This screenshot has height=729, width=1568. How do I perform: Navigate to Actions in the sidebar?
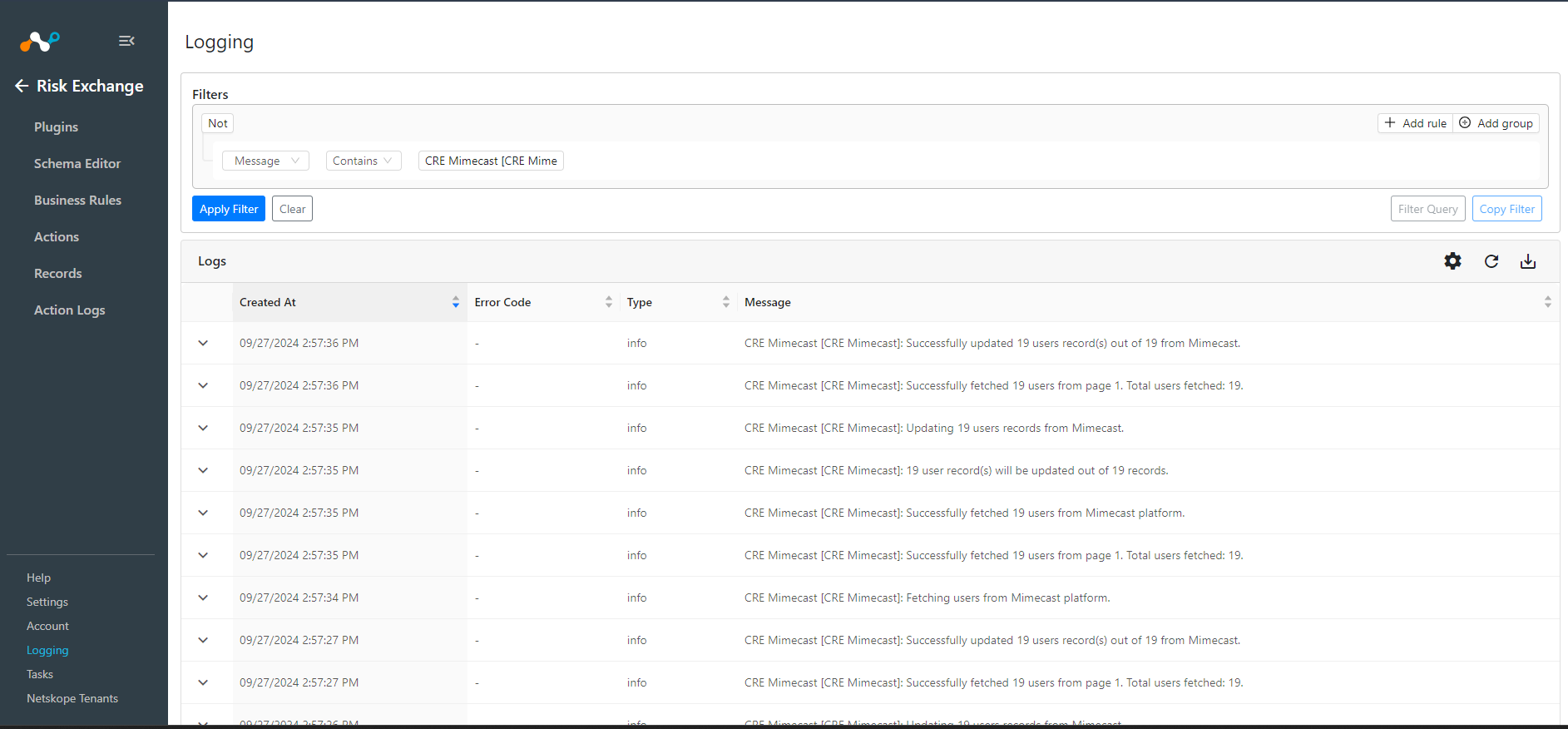pos(57,237)
